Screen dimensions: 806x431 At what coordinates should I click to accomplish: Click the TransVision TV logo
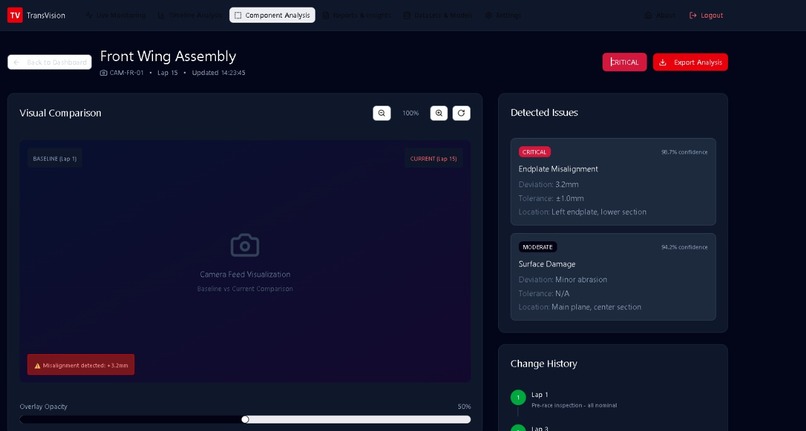(15, 15)
